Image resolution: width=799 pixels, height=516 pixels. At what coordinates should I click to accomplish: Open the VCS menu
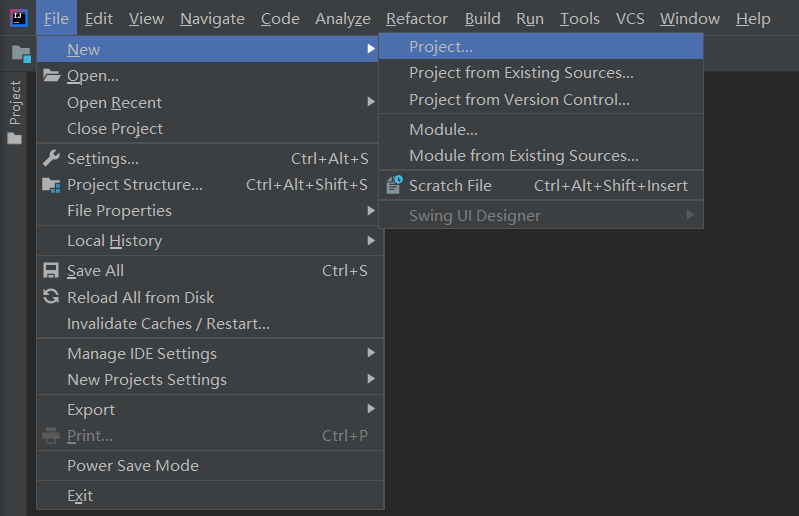coord(630,19)
